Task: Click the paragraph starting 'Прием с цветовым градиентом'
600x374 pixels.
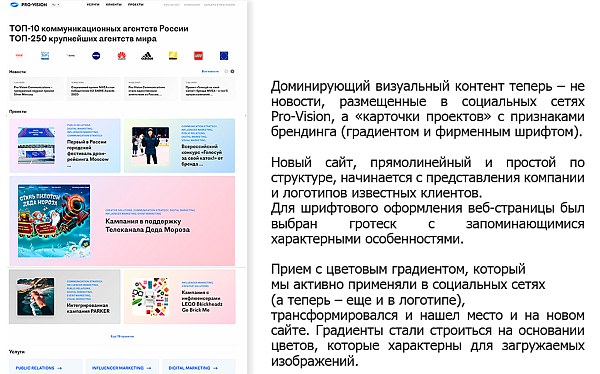Action: click(x=428, y=315)
